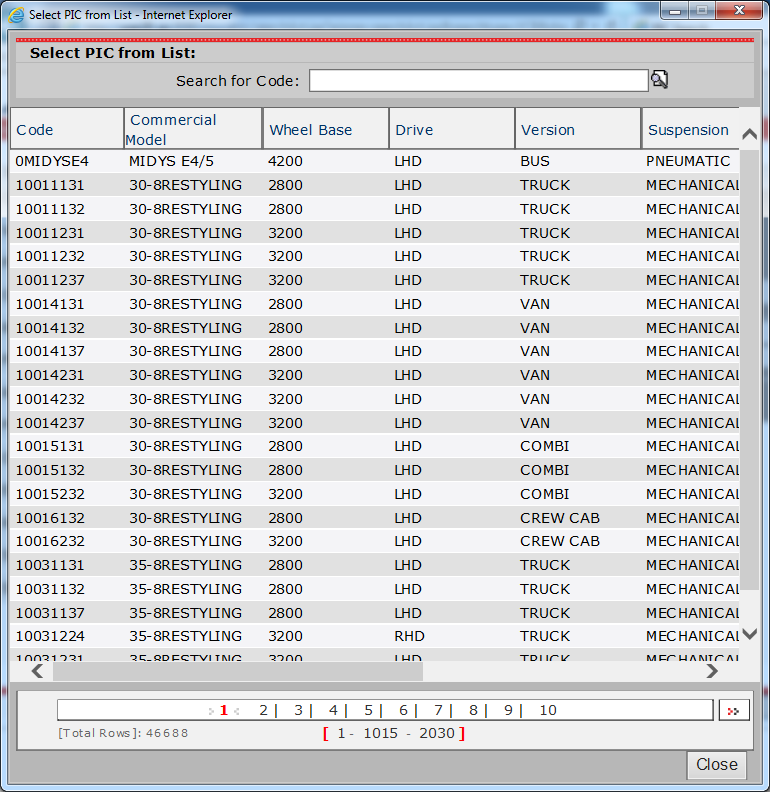Click the Wheel Base column header

click(310, 130)
